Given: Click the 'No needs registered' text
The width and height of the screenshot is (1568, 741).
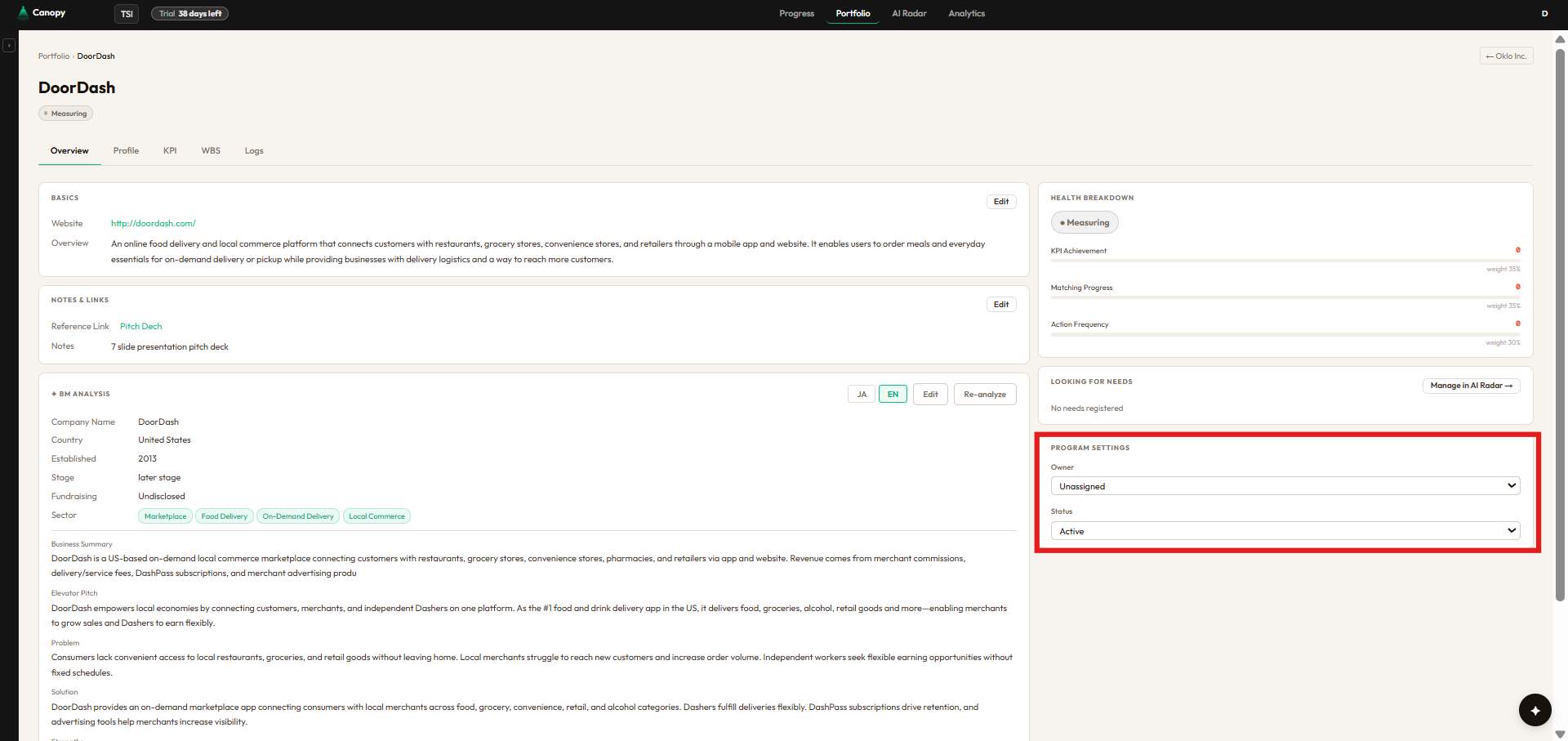Looking at the screenshot, I should click(1086, 408).
